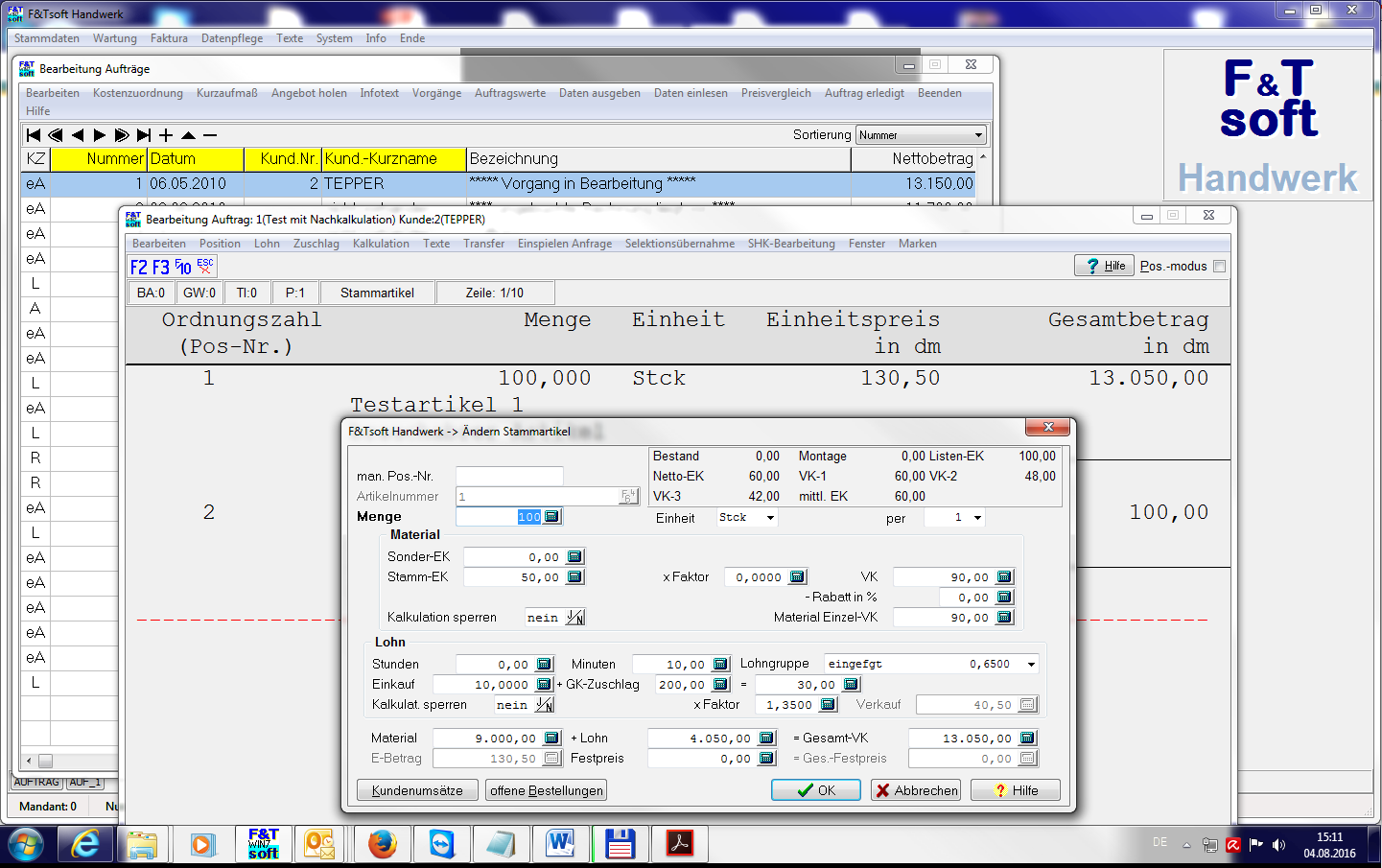Screen dimensions: 1382x868
Task: Open the Sortierung Nummer dropdown
Action: click(978, 135)
